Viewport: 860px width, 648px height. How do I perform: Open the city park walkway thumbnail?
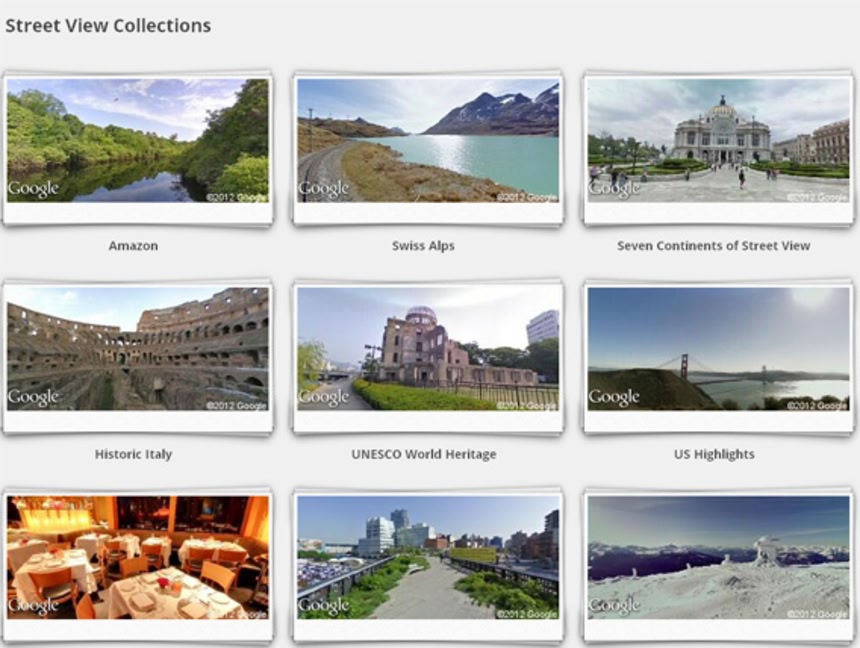pyautogui.click(x=428, y=557)
